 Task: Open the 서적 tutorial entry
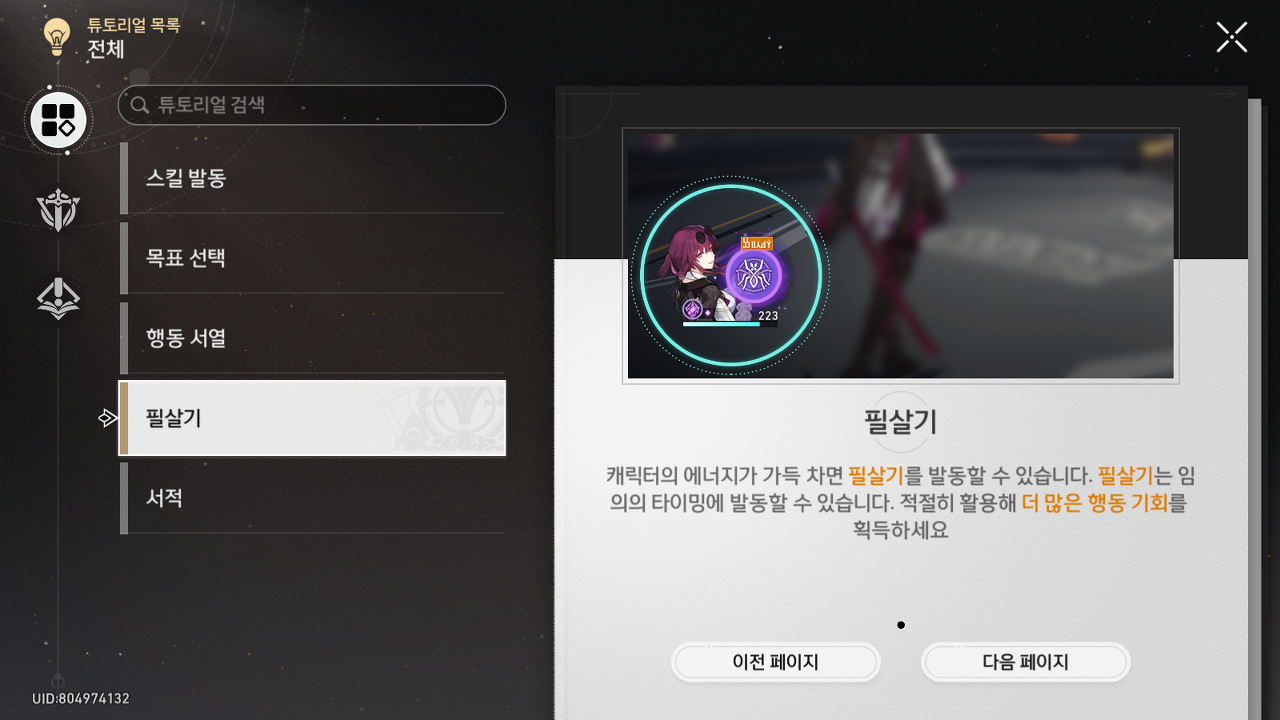[x=312, y=498]
